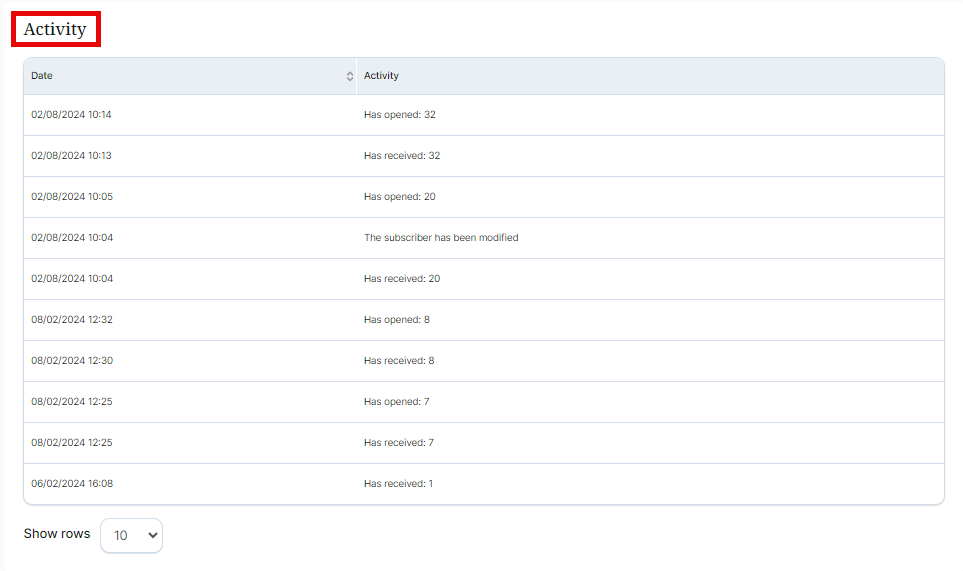
Task: Click the Date column sort arrows icon
Action: (x=349, y=76)
